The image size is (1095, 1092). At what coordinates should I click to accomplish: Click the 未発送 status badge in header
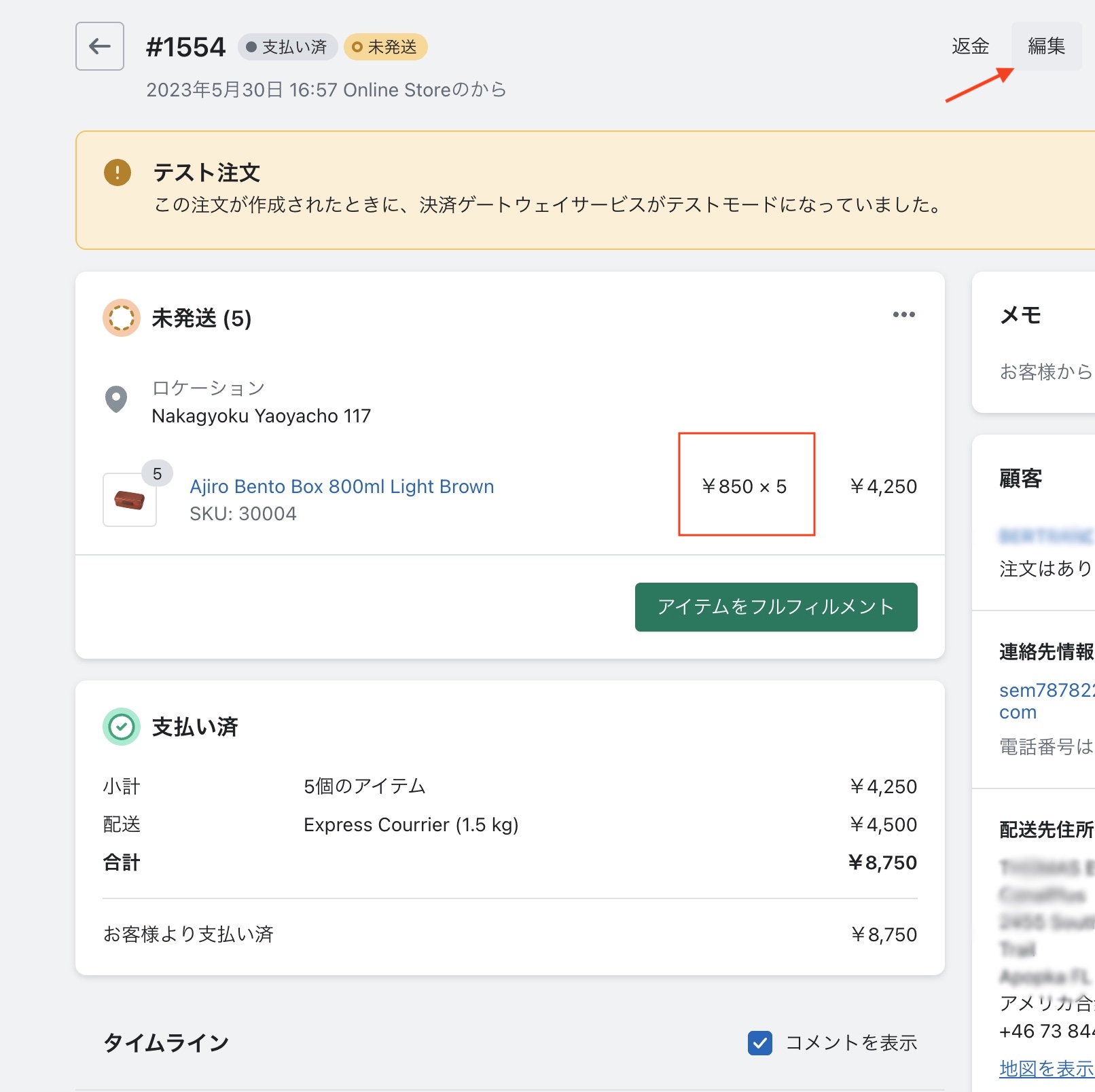385,47
